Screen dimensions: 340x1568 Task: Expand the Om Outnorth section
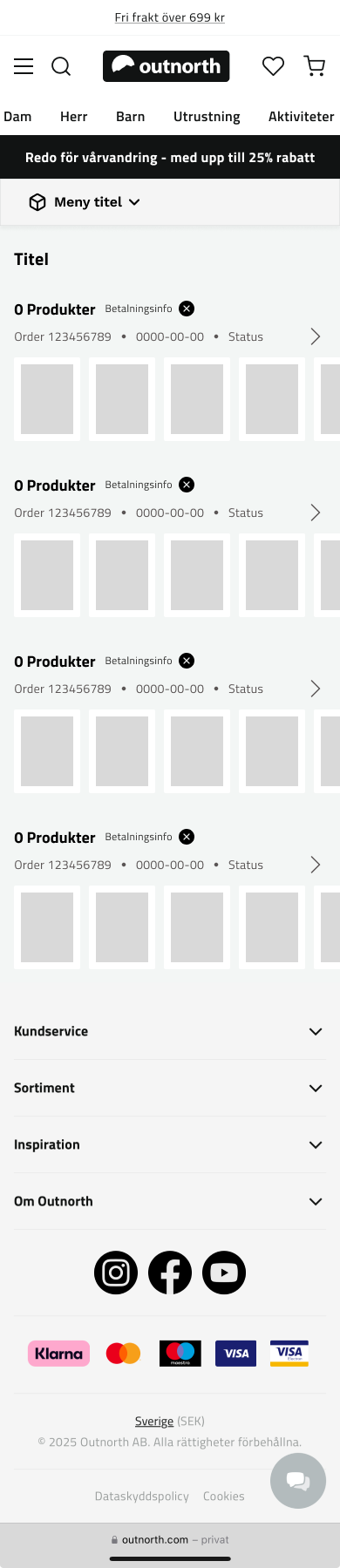tap(169, 1201)
